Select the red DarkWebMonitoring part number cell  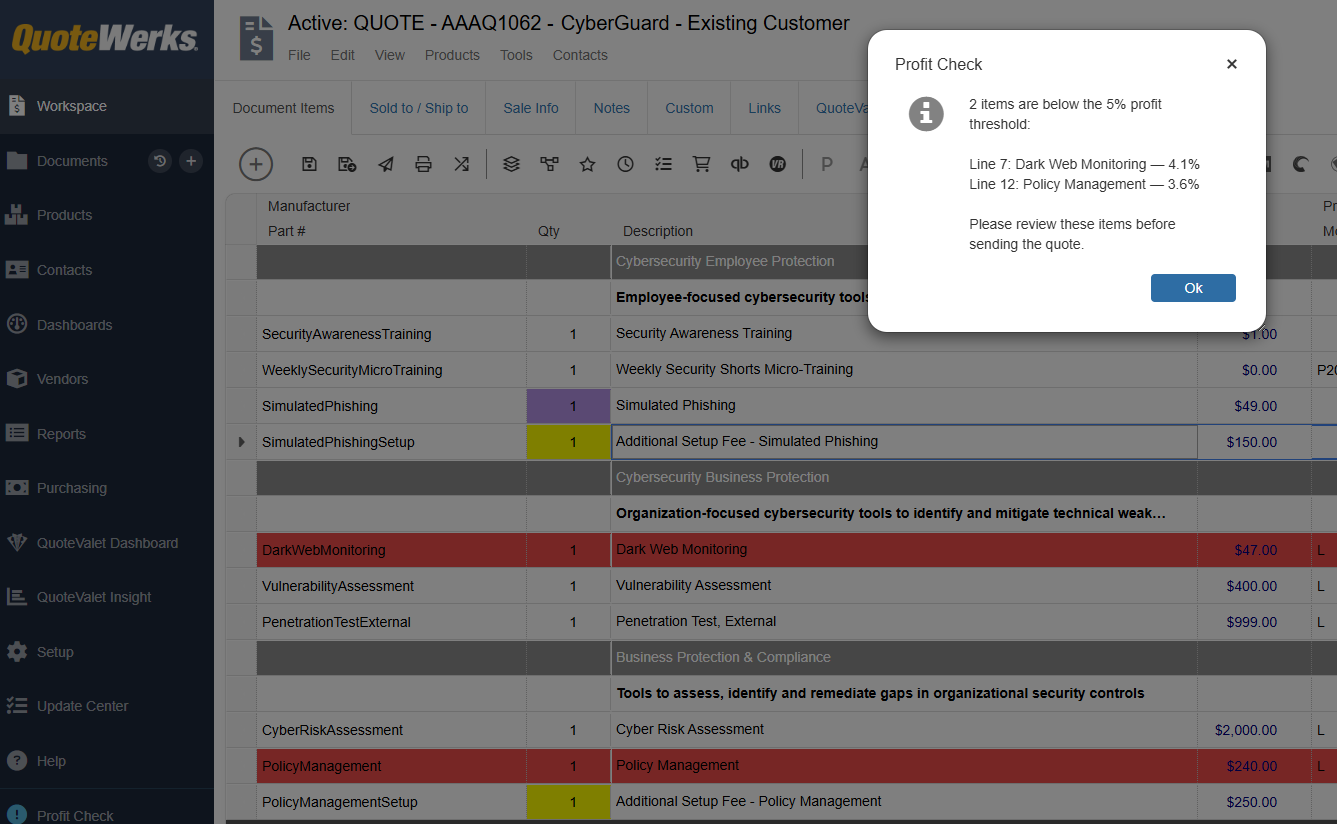click(x=391, y=550)
